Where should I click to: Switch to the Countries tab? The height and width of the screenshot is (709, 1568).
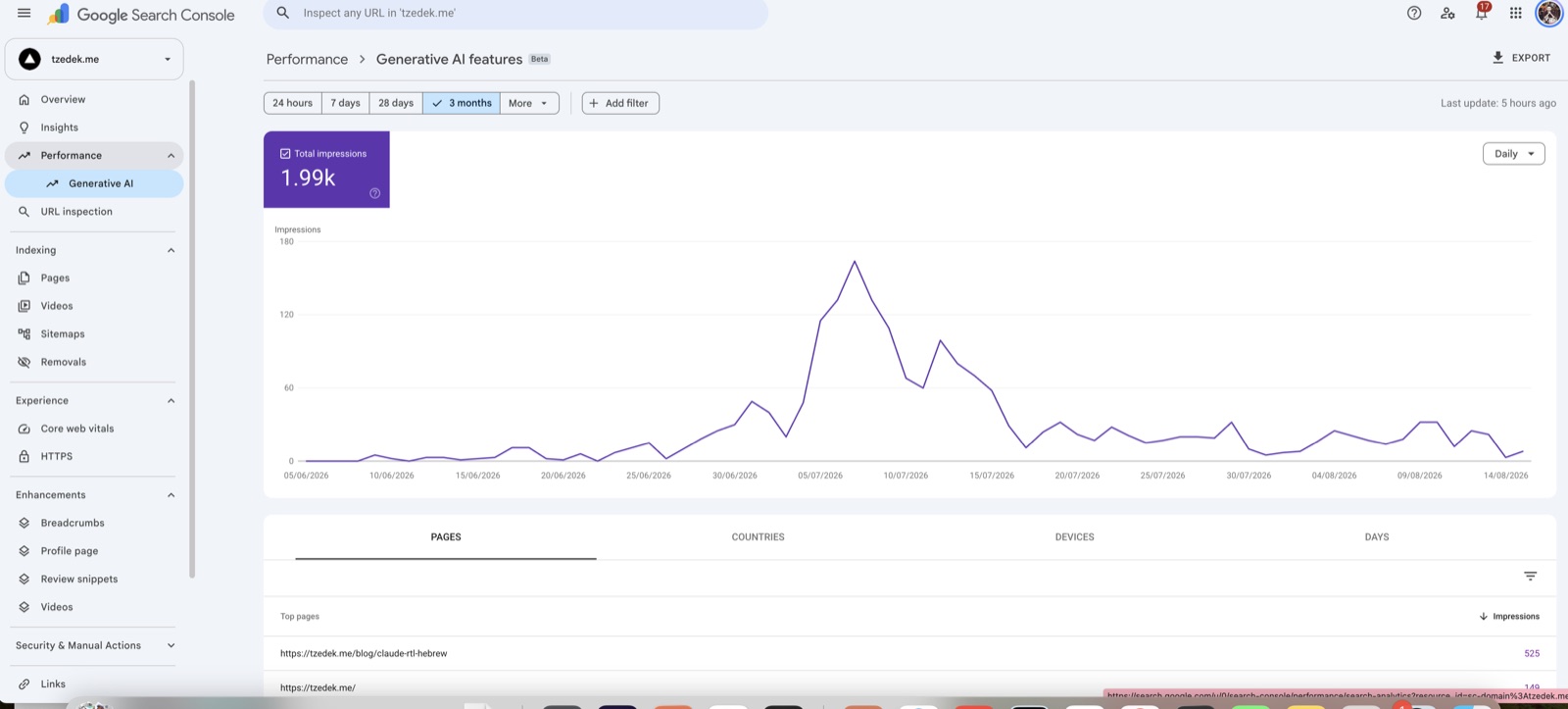(758, 537)
